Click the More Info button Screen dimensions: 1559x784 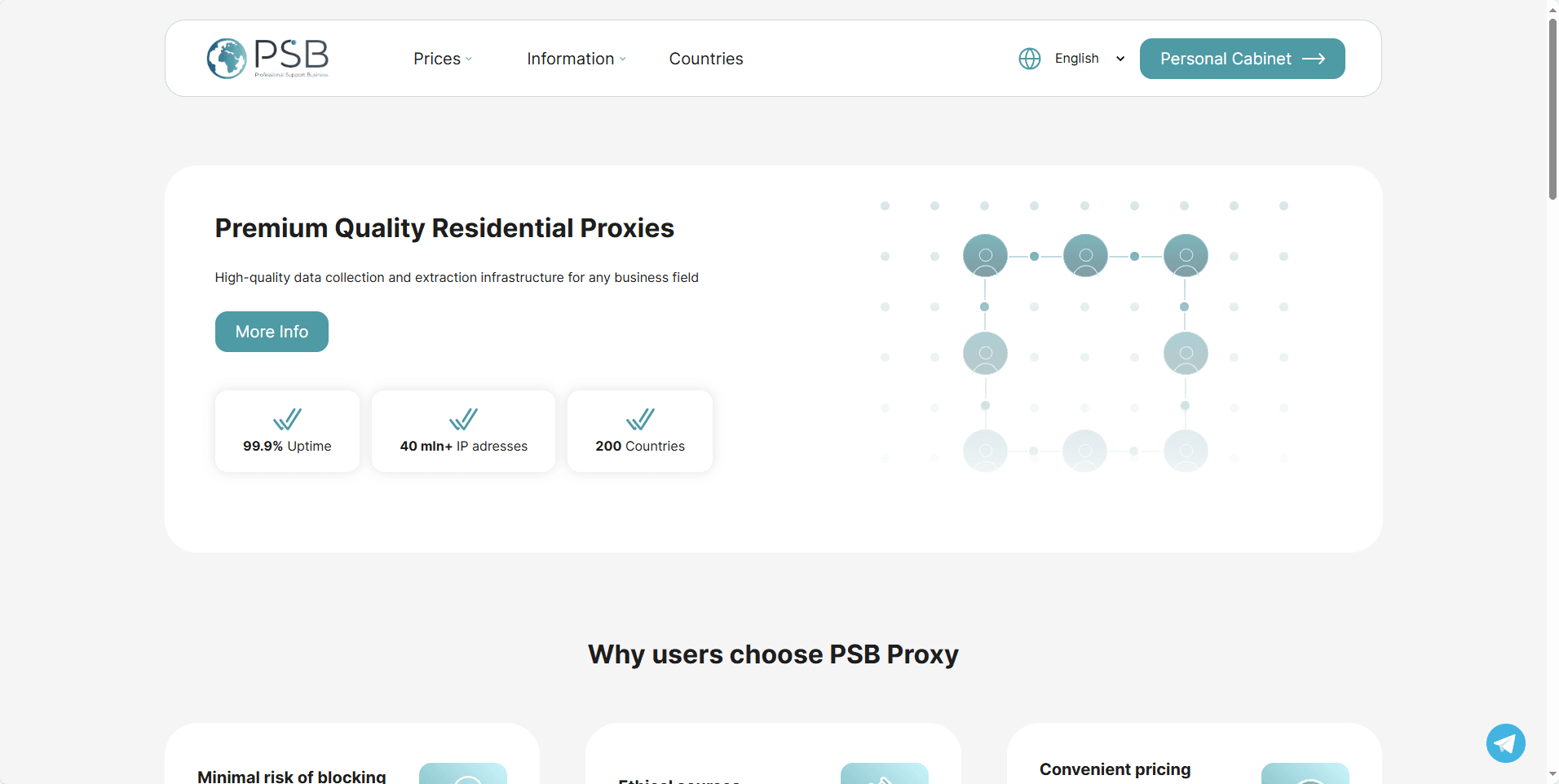point(271,331)
